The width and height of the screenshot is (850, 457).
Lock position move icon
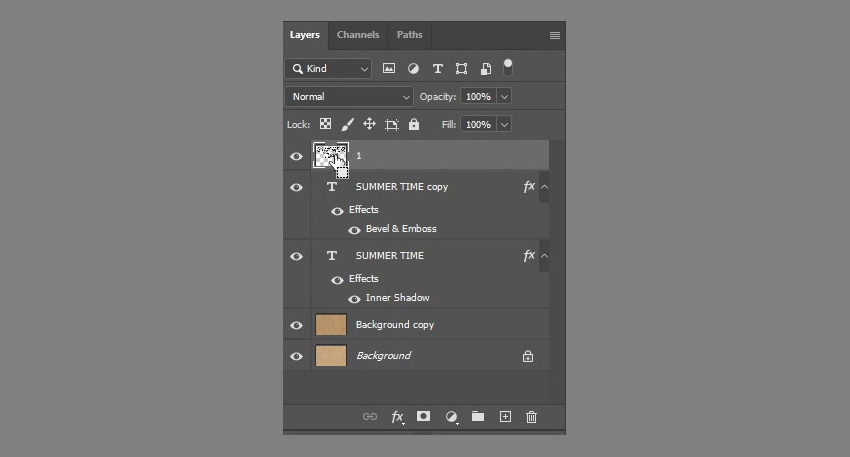[x=369, y=124]
